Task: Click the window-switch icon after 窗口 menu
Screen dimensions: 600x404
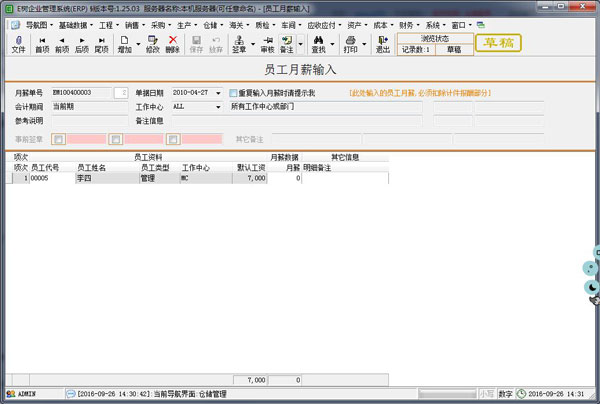Action: tap(481, 25)
